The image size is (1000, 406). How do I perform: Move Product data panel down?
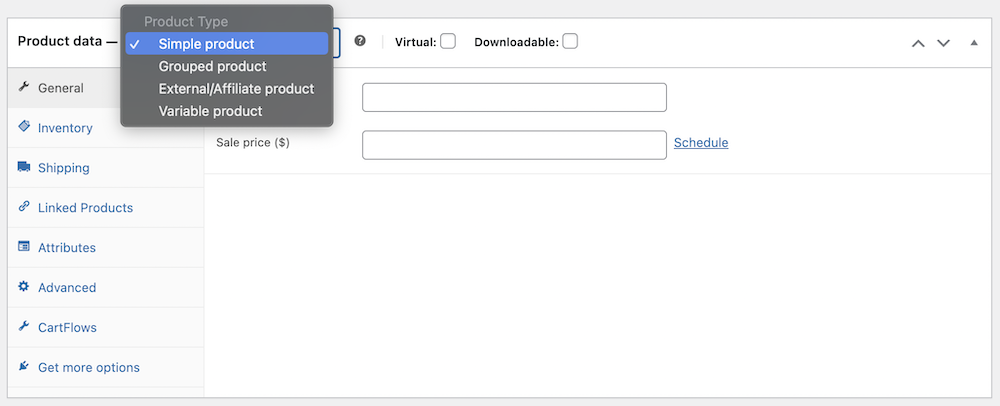(943, 43)
